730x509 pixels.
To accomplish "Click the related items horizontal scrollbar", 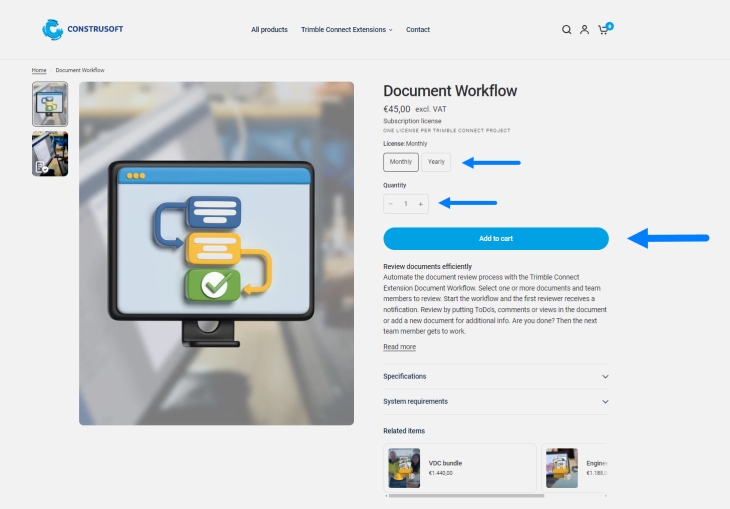I will tap(466, 495).
